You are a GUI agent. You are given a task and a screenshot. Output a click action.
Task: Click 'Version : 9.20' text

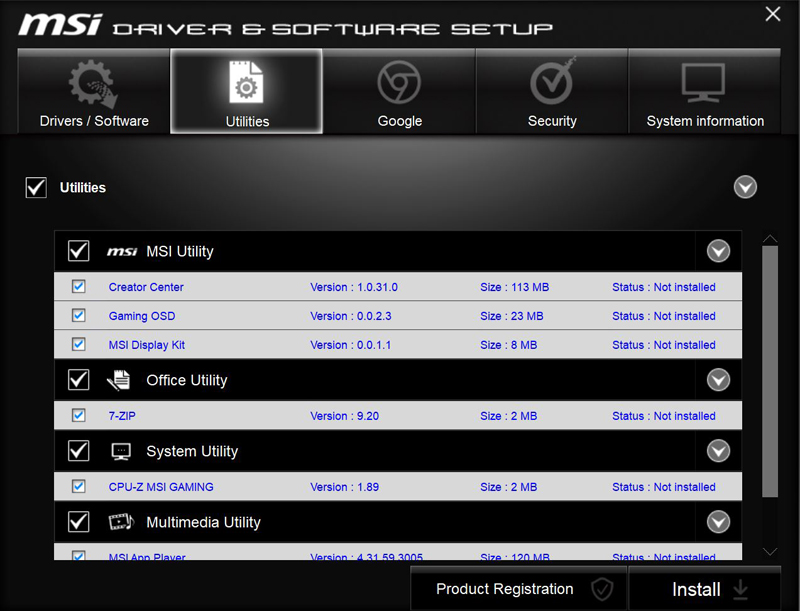(x=344, y=416)
